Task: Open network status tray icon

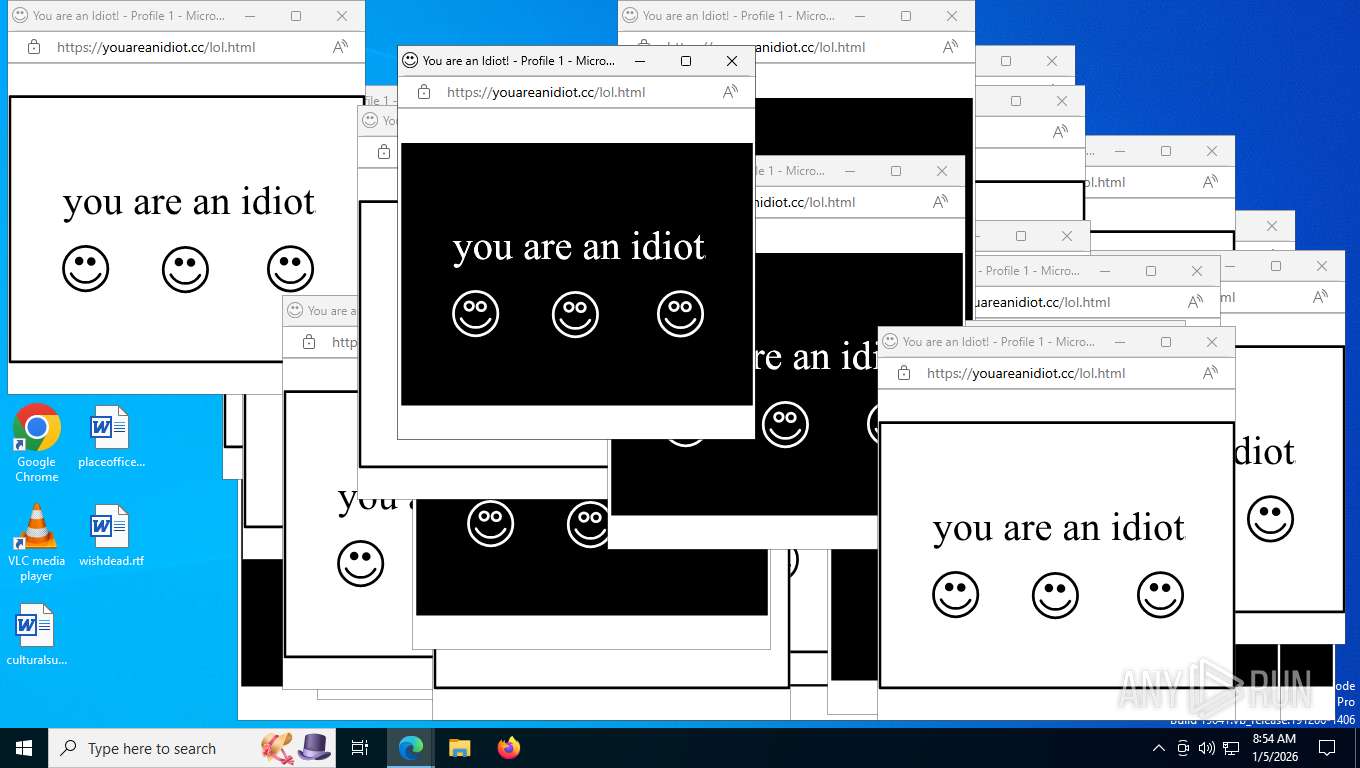Action: (x=1231, y=748)
